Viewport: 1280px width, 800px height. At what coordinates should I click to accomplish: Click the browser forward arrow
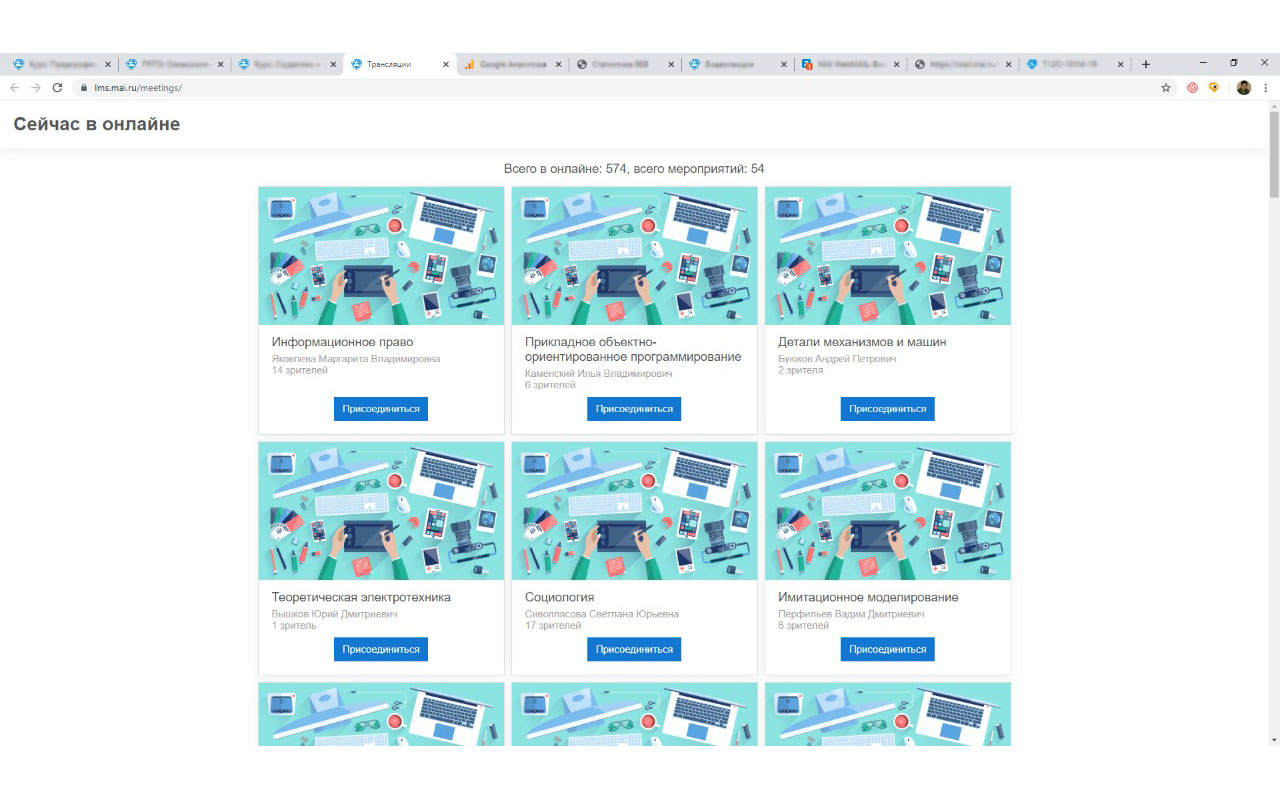[36, 88]
